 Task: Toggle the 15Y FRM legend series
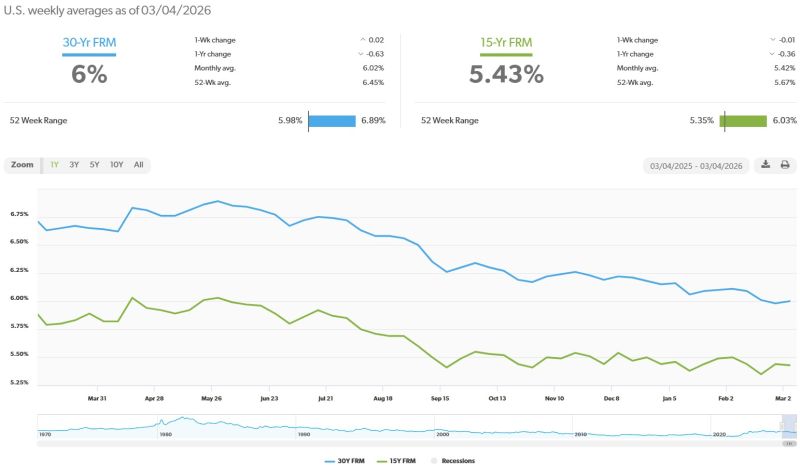pyautogui.click(x=401, y=461)
